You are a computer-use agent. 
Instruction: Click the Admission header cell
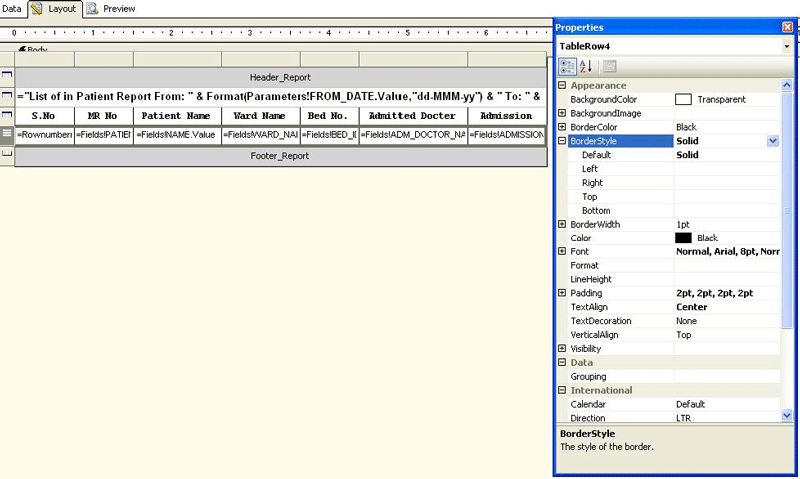(x=507, y=116)
